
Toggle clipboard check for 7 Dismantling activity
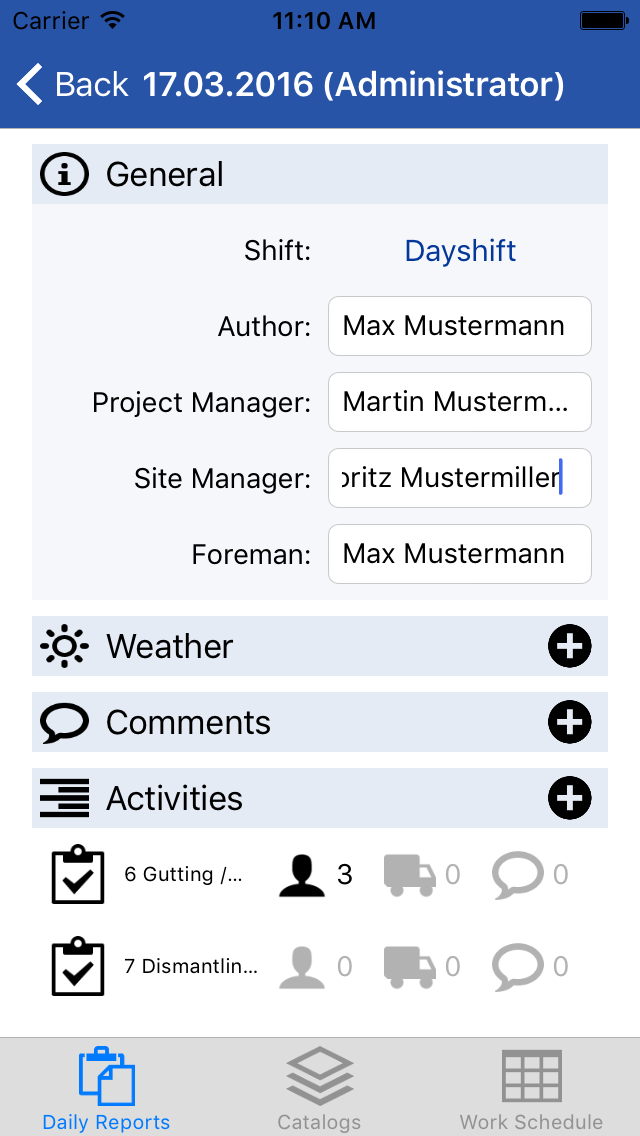78,966
